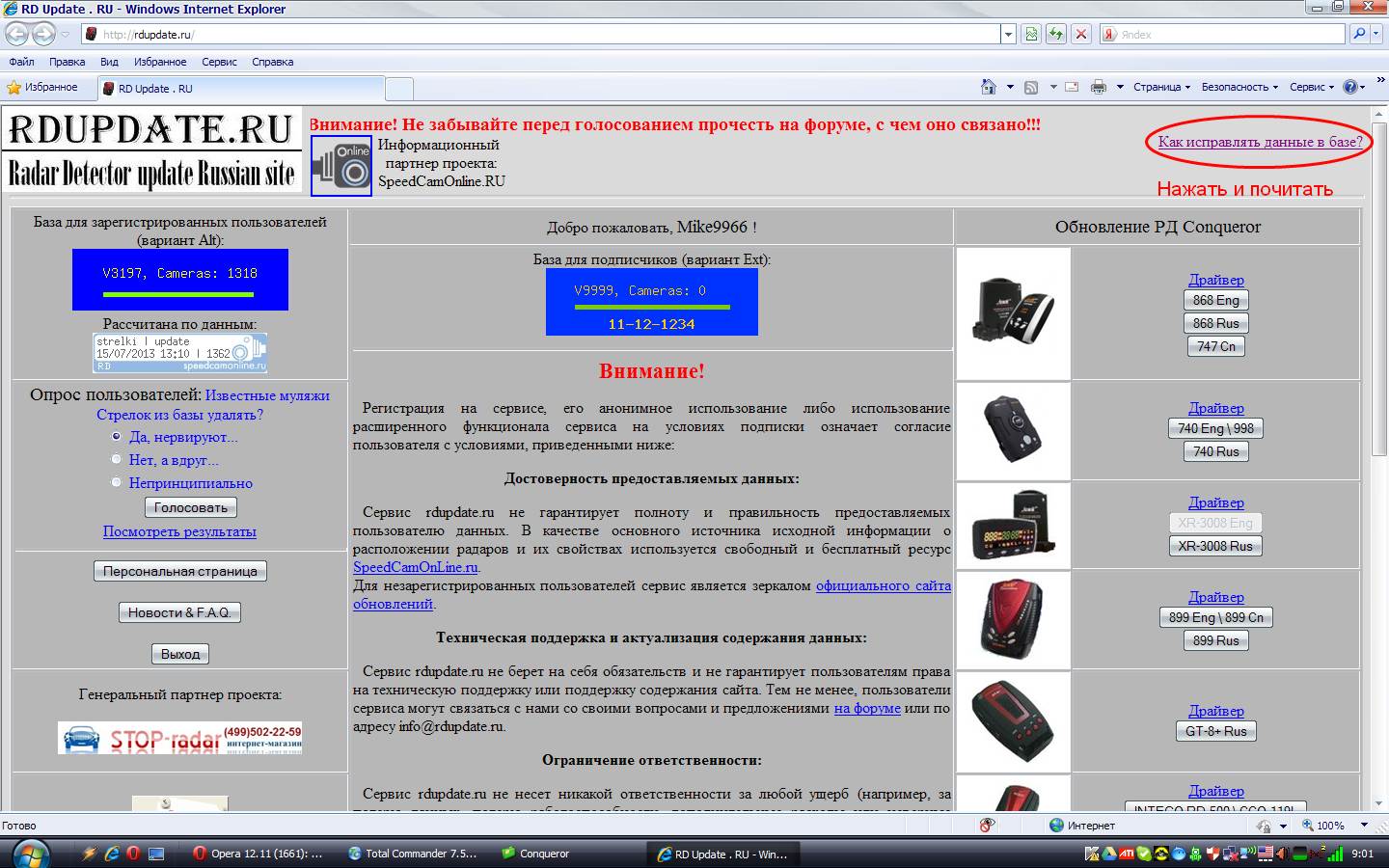Expand the Страница dropdown menu

[x=1161, y=87]
